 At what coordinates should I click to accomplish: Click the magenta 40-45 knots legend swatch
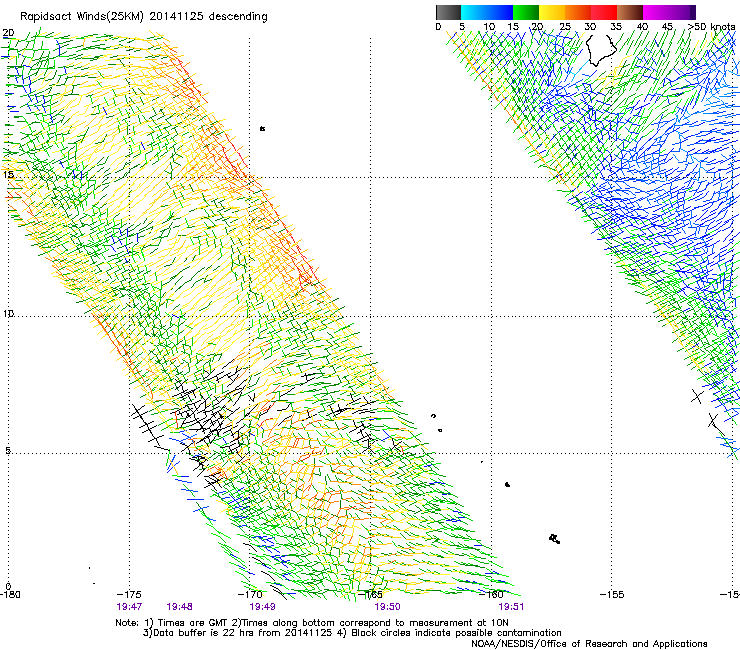coord(656,12)
